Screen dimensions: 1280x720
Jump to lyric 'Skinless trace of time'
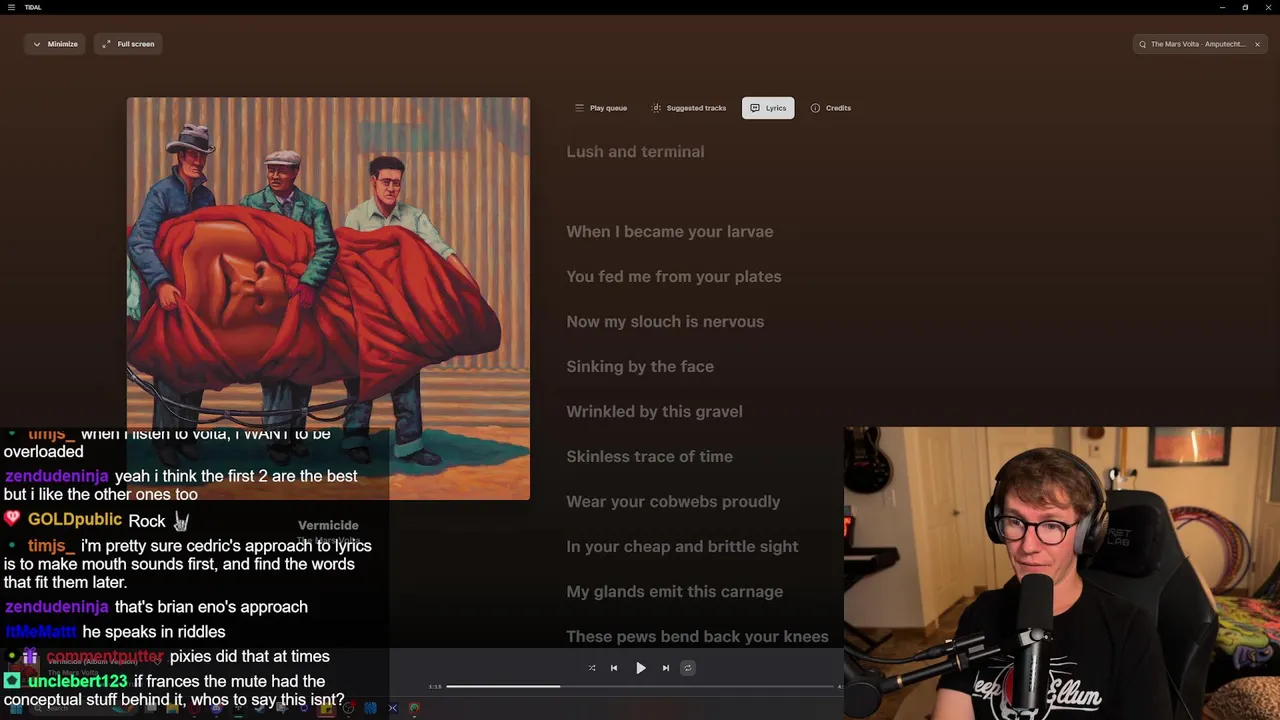650,457
